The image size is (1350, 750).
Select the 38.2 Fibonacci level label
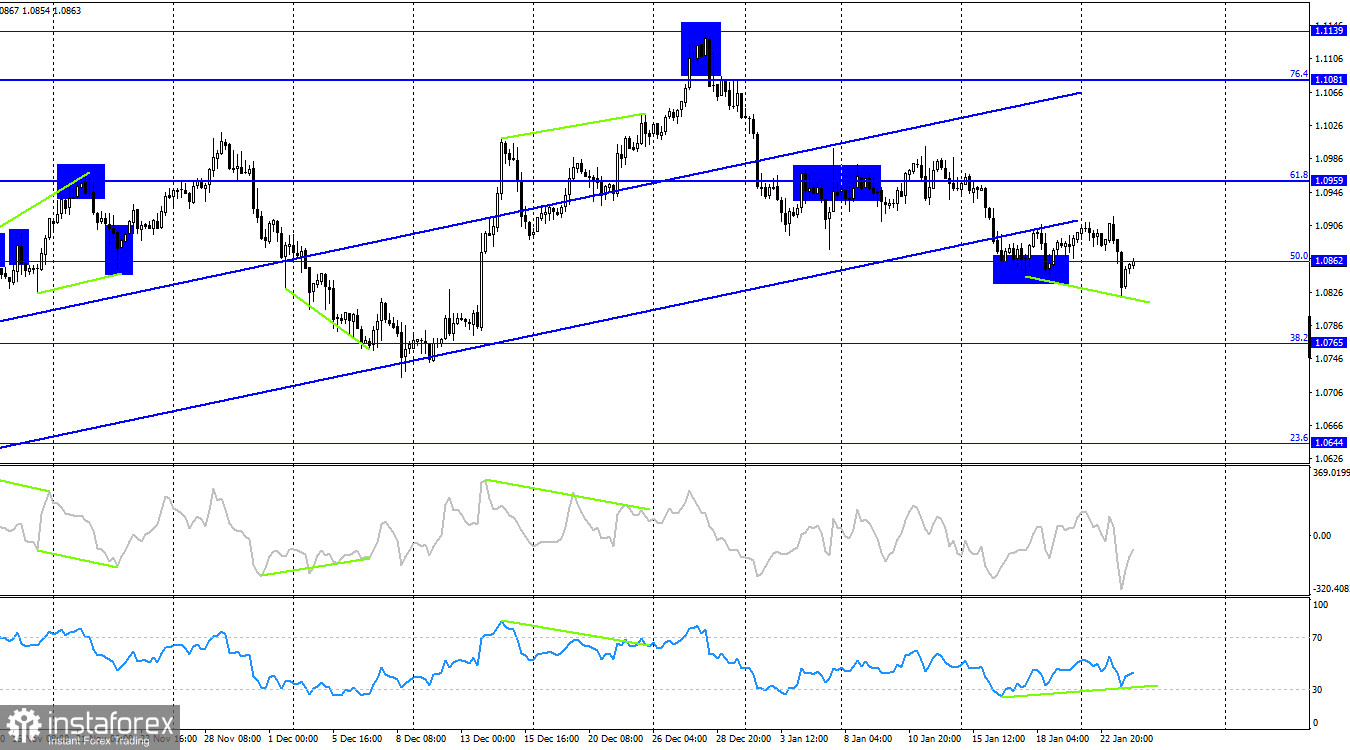click(x=1298, y=338)
